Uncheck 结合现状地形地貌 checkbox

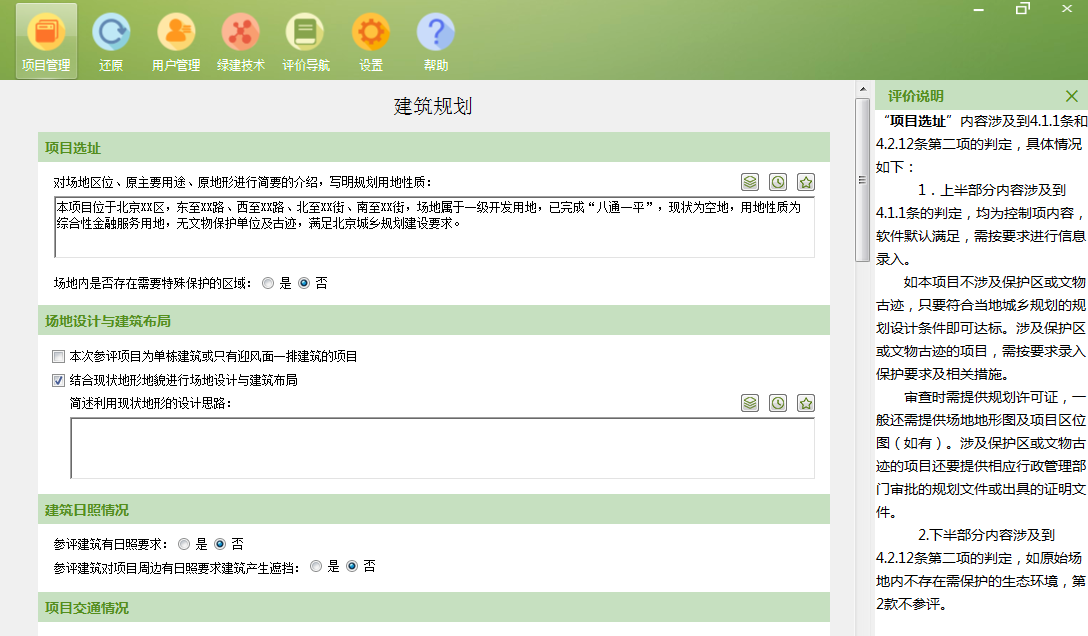pyautogui.click(x=57, y=381)
